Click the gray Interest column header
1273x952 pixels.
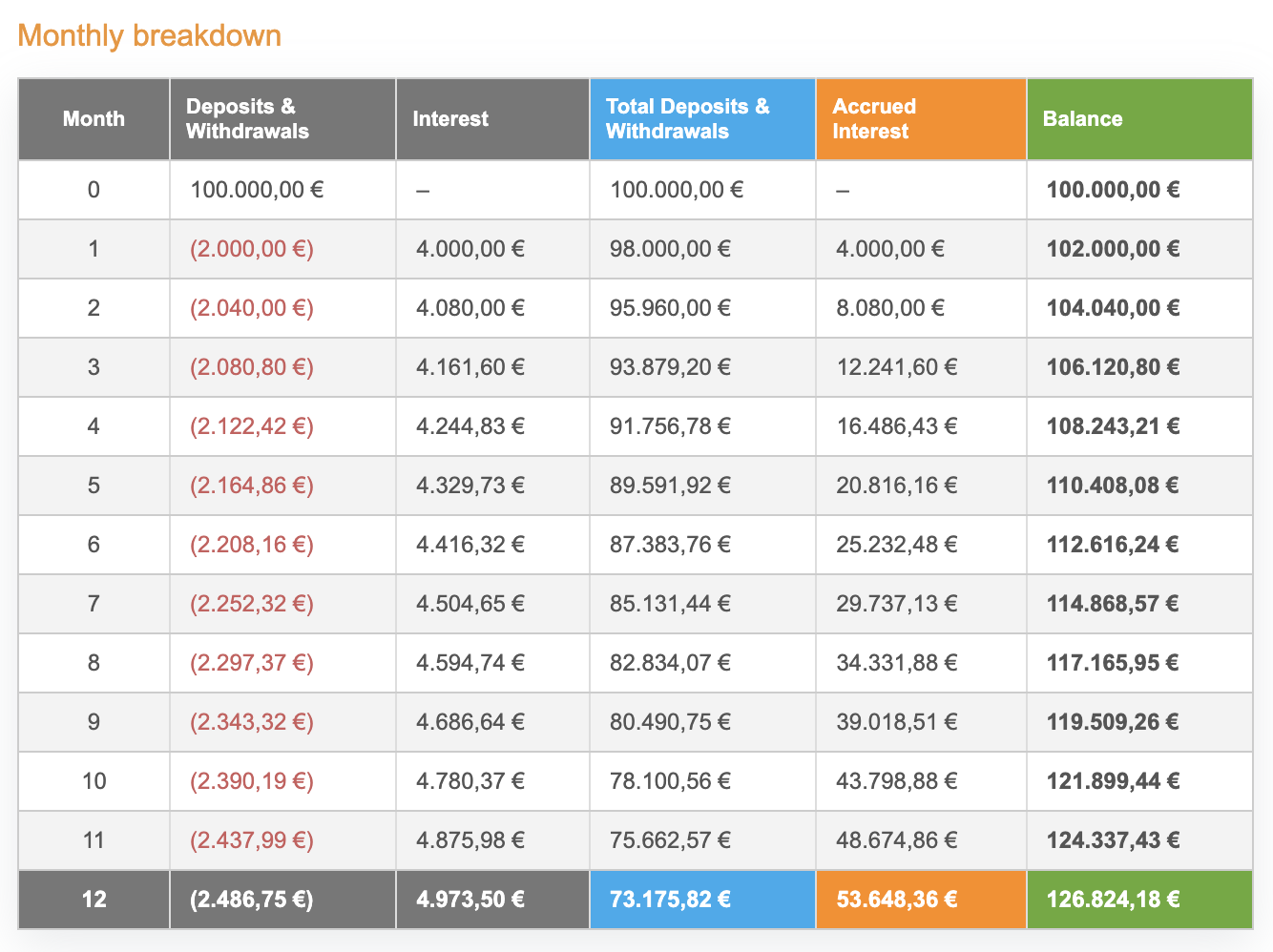[450, 119]
